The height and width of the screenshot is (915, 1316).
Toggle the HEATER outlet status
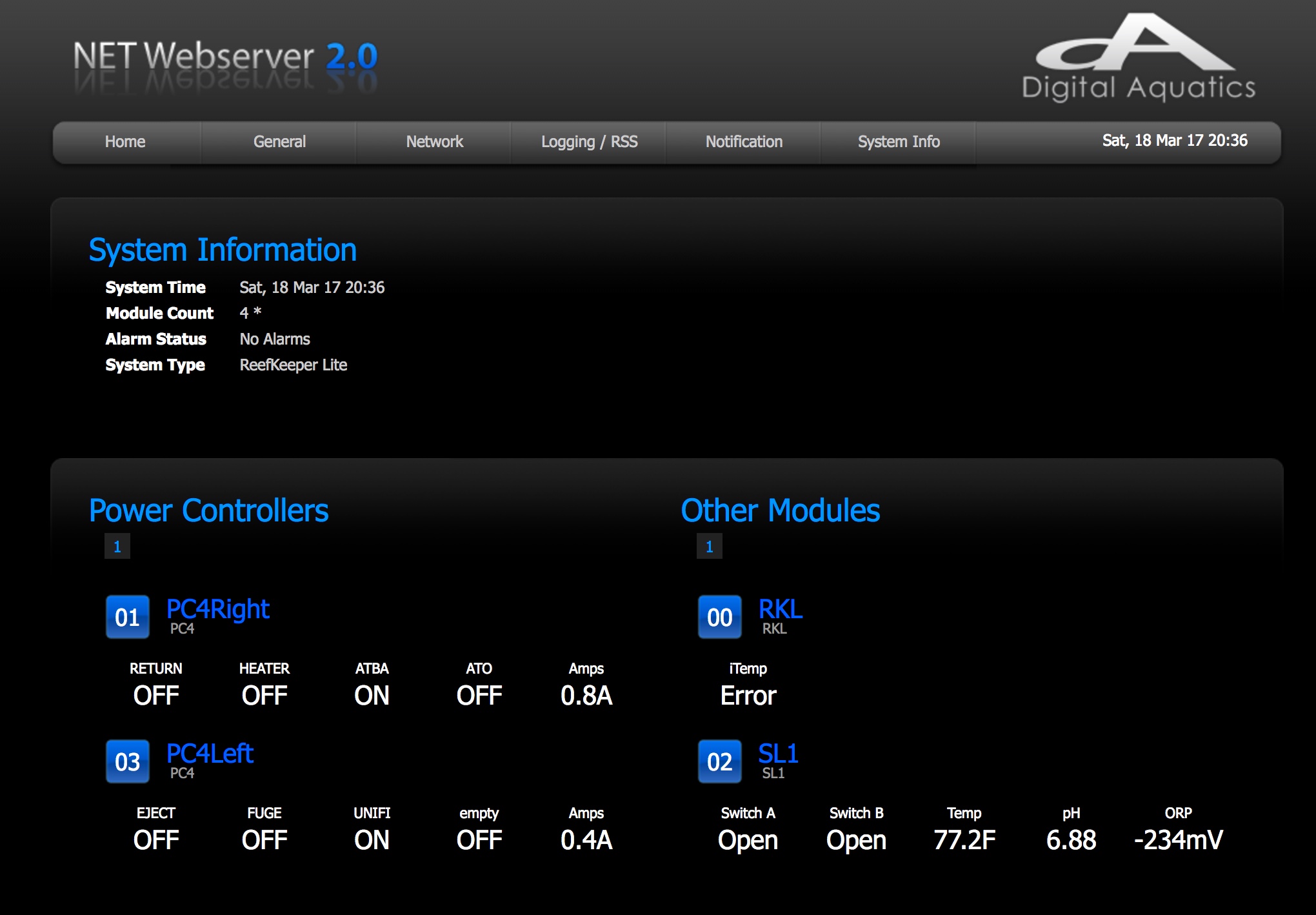(x=264, y=696)
